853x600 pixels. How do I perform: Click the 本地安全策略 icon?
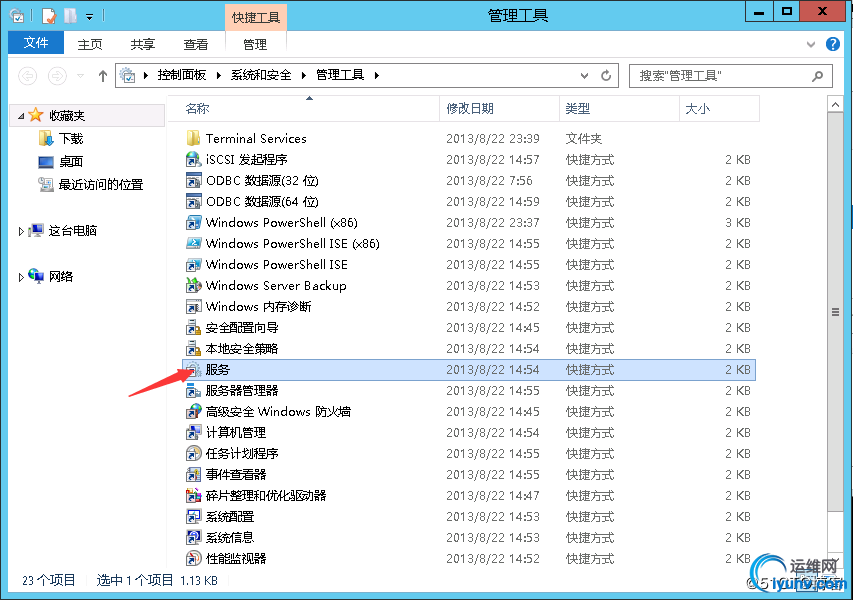(193, 349)
